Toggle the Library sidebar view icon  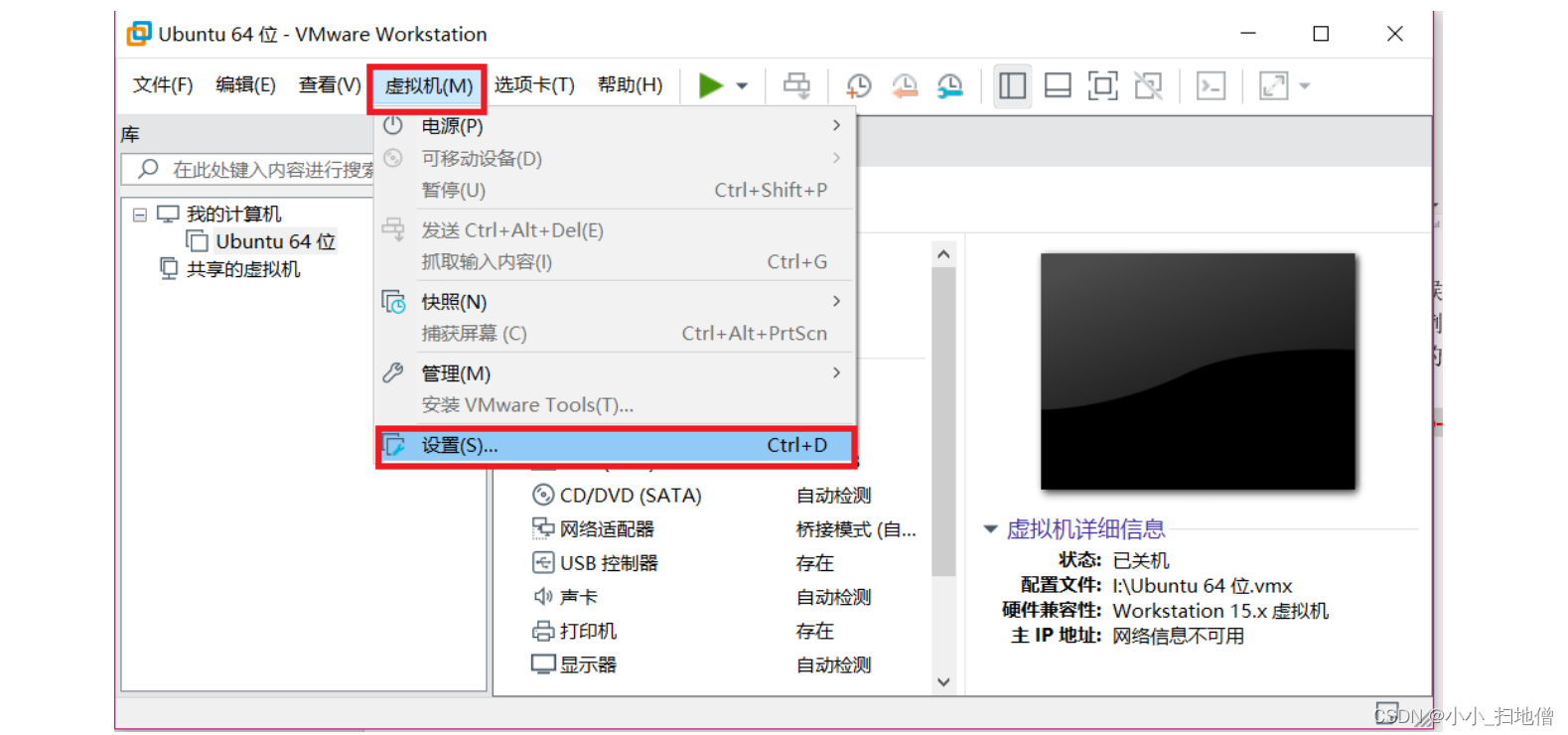1012,85
